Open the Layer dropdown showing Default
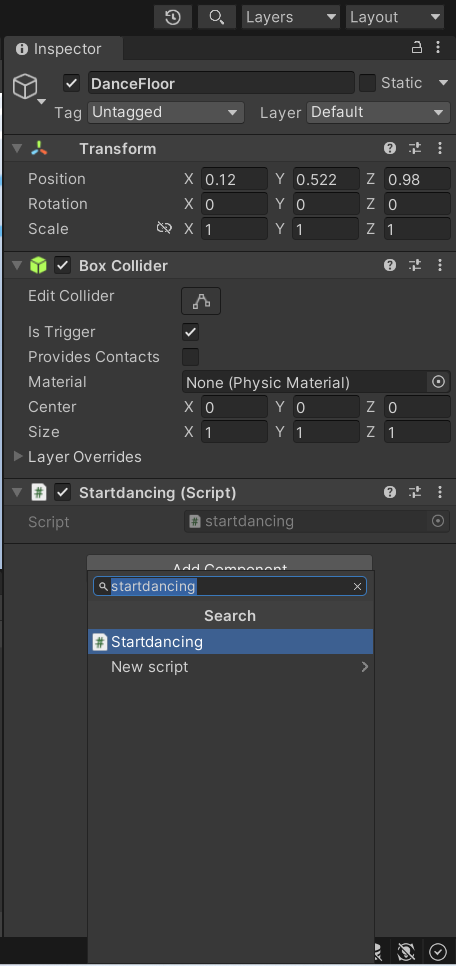Screen dimensions: 456x966 tap(379, 112)
